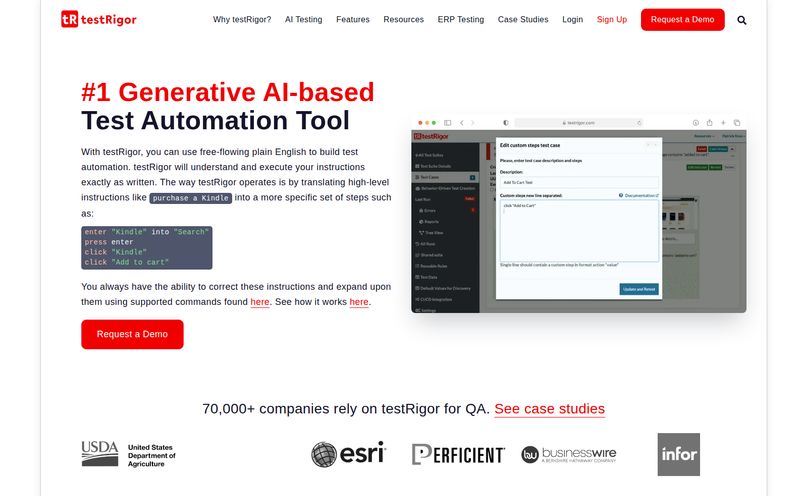The width and height of the screenshot is (800, 496).
Task: Open the Resources menu item
Action: tap(404, 19)
